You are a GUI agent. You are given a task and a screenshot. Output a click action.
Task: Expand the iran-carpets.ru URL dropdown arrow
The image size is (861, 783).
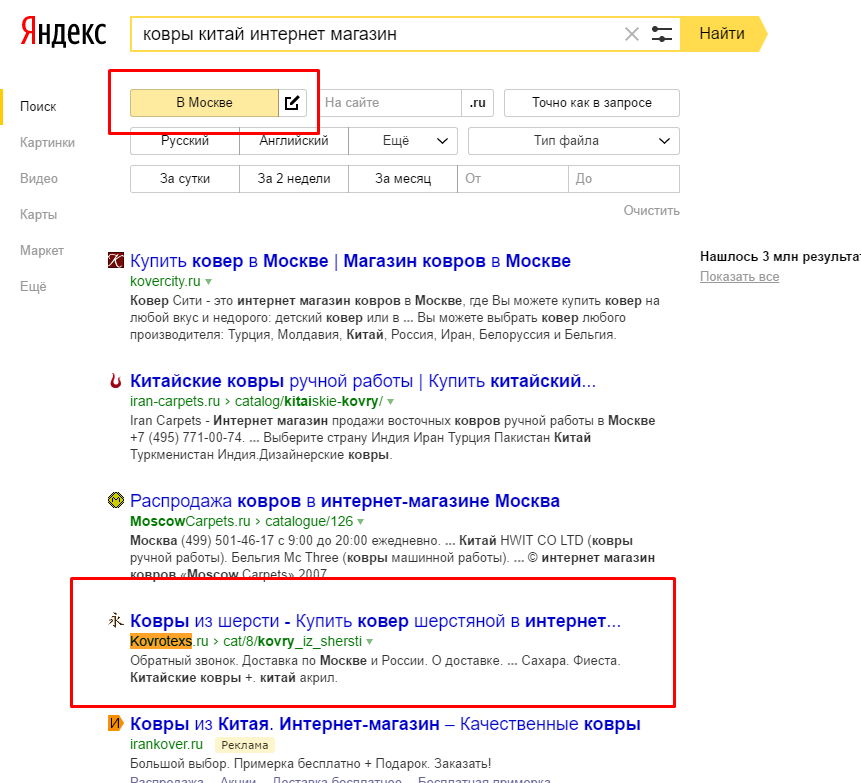(390, 402)
